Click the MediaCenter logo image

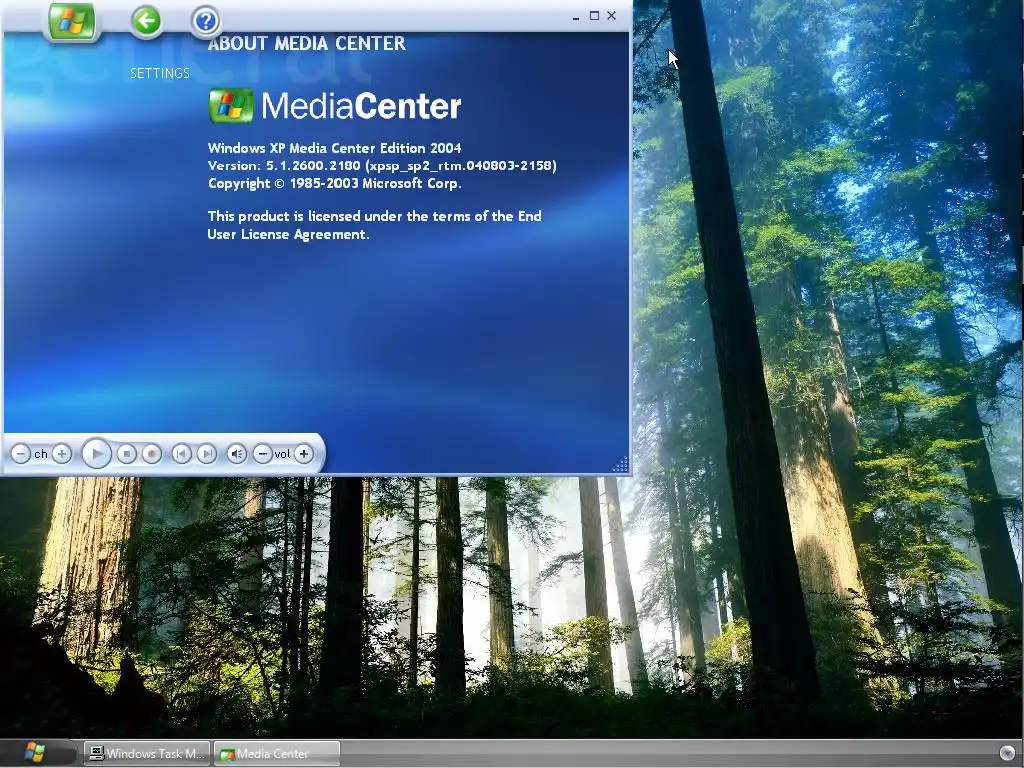[335, 106]
